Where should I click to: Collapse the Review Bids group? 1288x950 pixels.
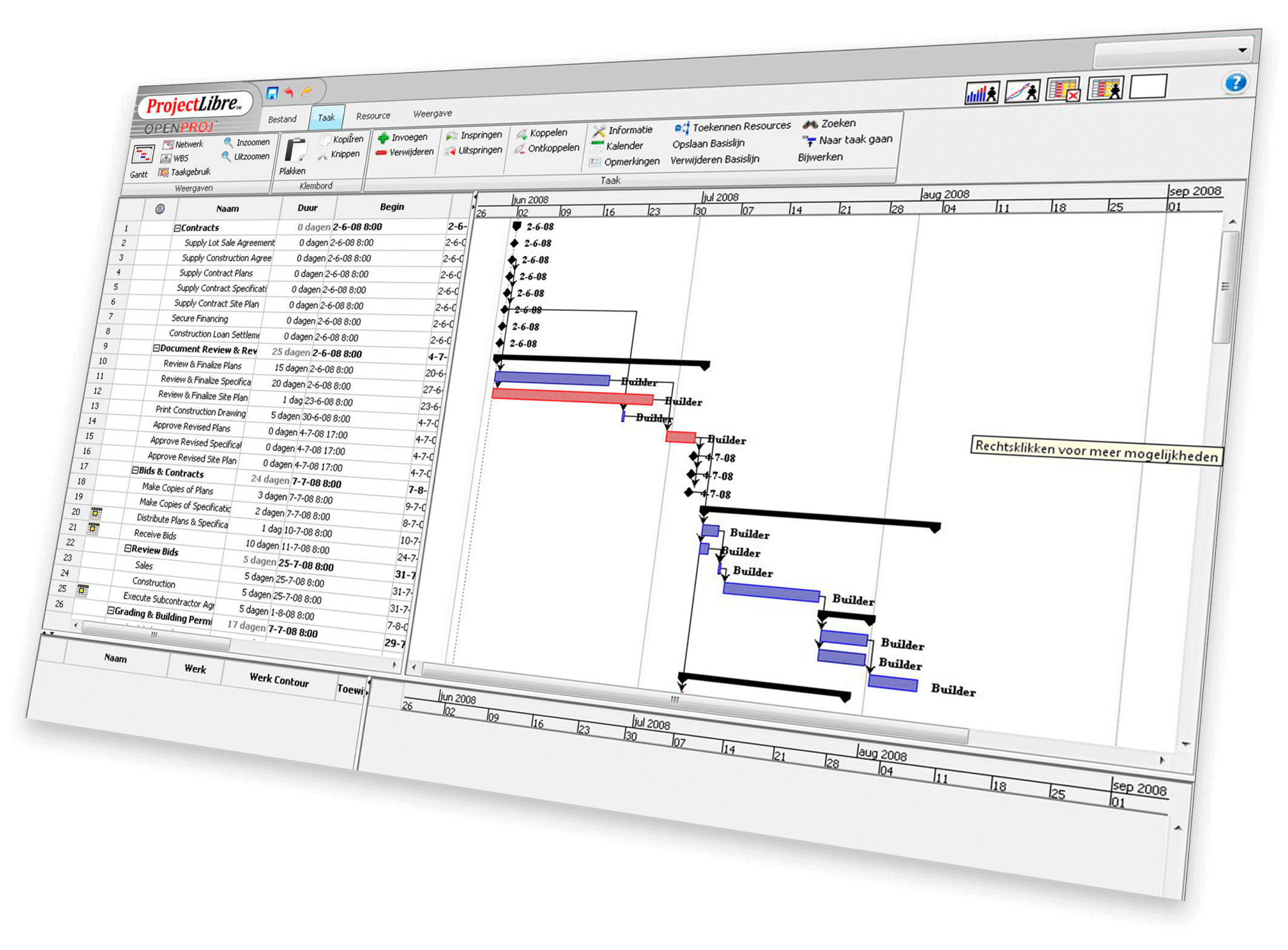click(128, 548)
